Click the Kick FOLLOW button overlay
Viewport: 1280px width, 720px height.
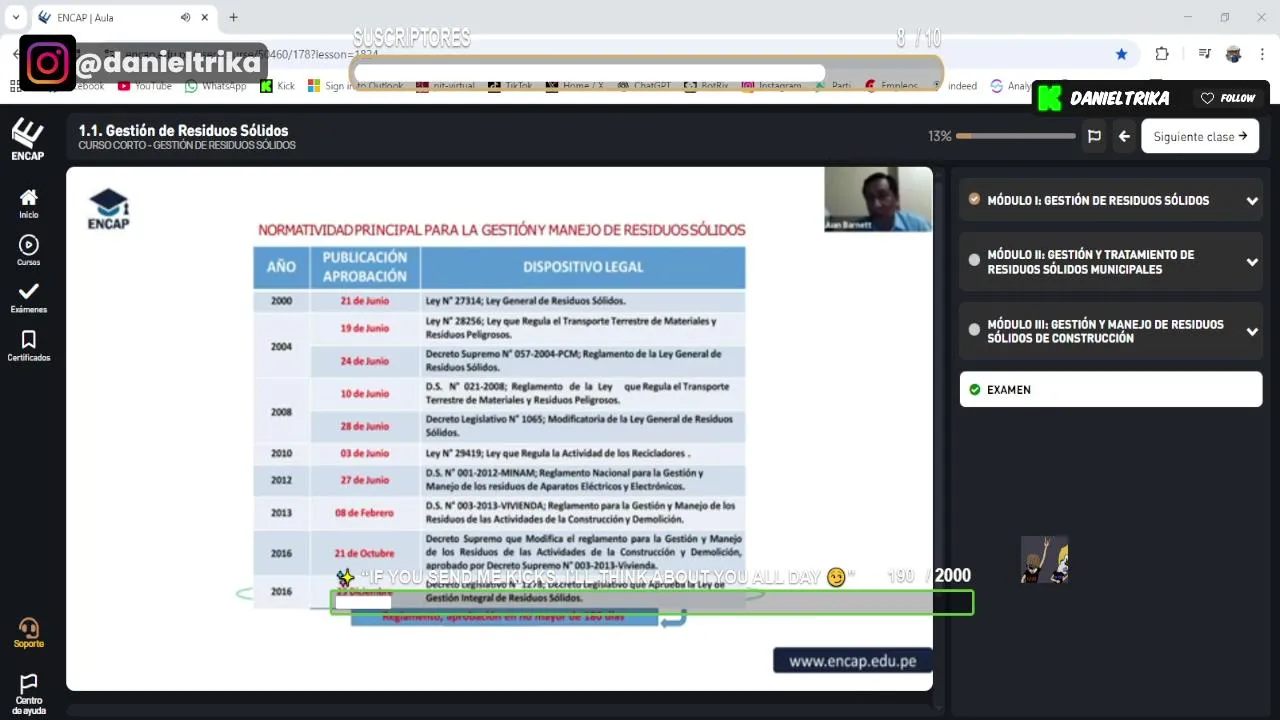tap(1228, 98)
